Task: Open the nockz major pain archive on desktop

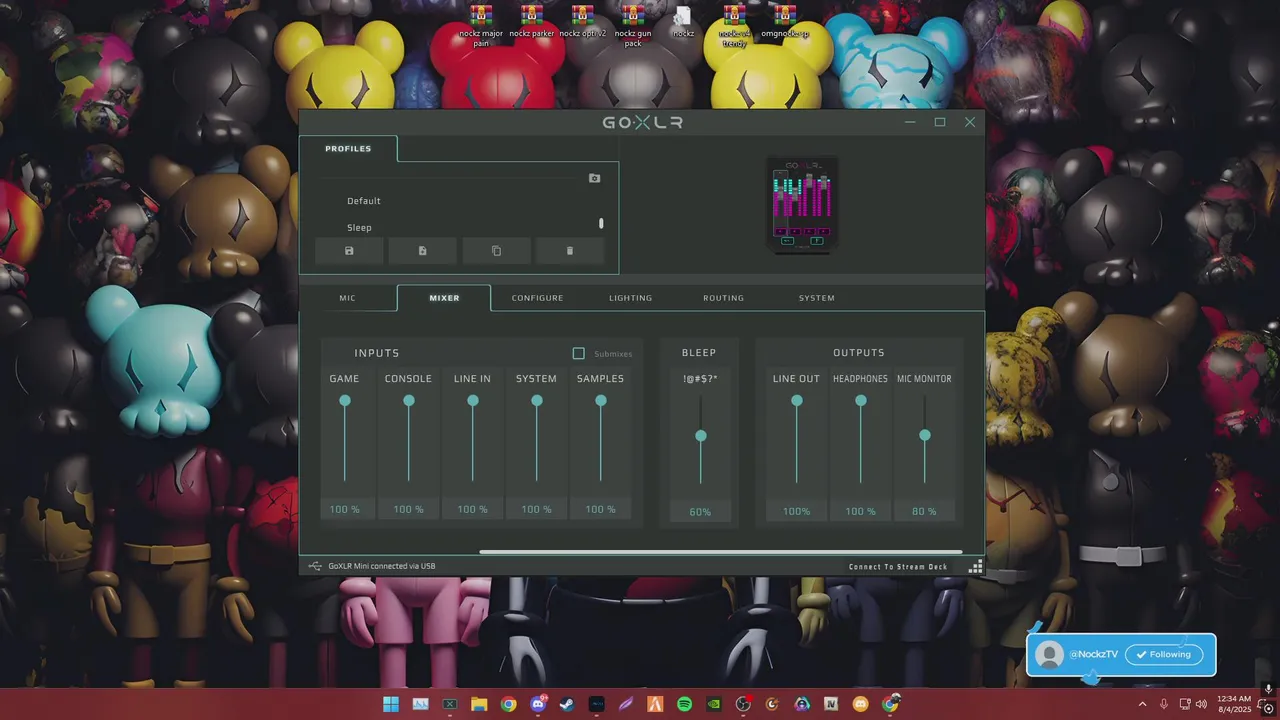Action: [481, 26]
